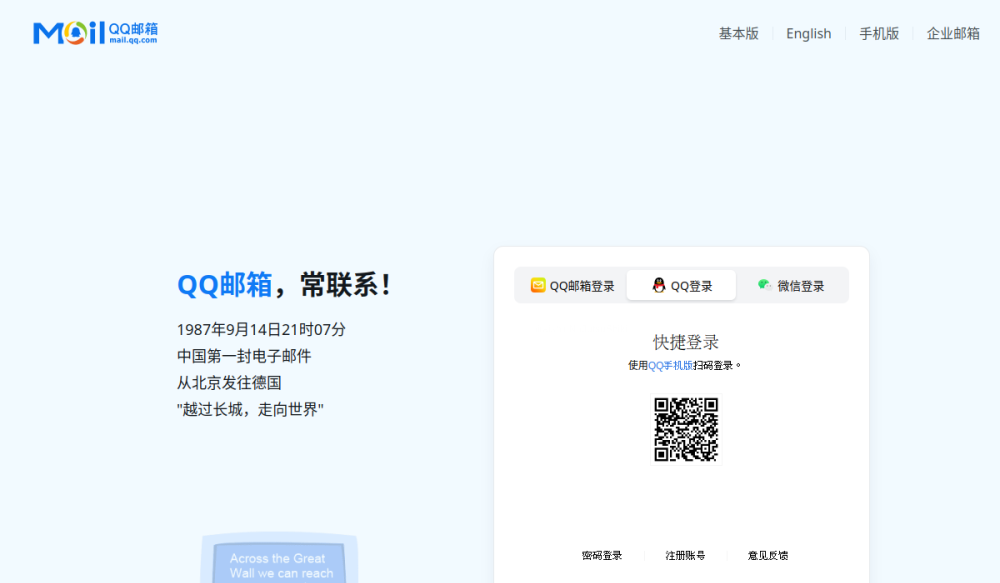Click the login QR code
Image resolution: width=1000 pixels, height=583 pixels.
pyautogui.click(x=686, y=429)
